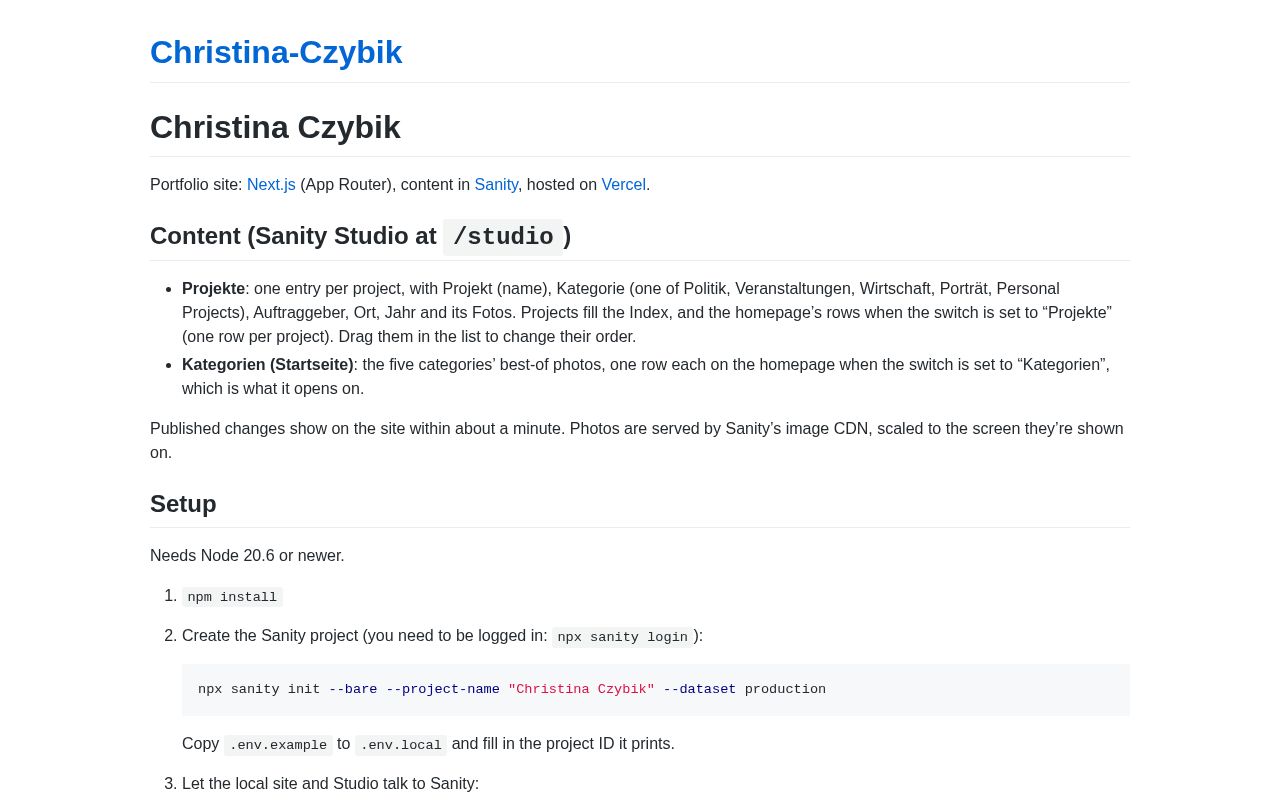1280x800 pixels.
Task: Click the Published changes show paragraph
Action: click(640, 441)
